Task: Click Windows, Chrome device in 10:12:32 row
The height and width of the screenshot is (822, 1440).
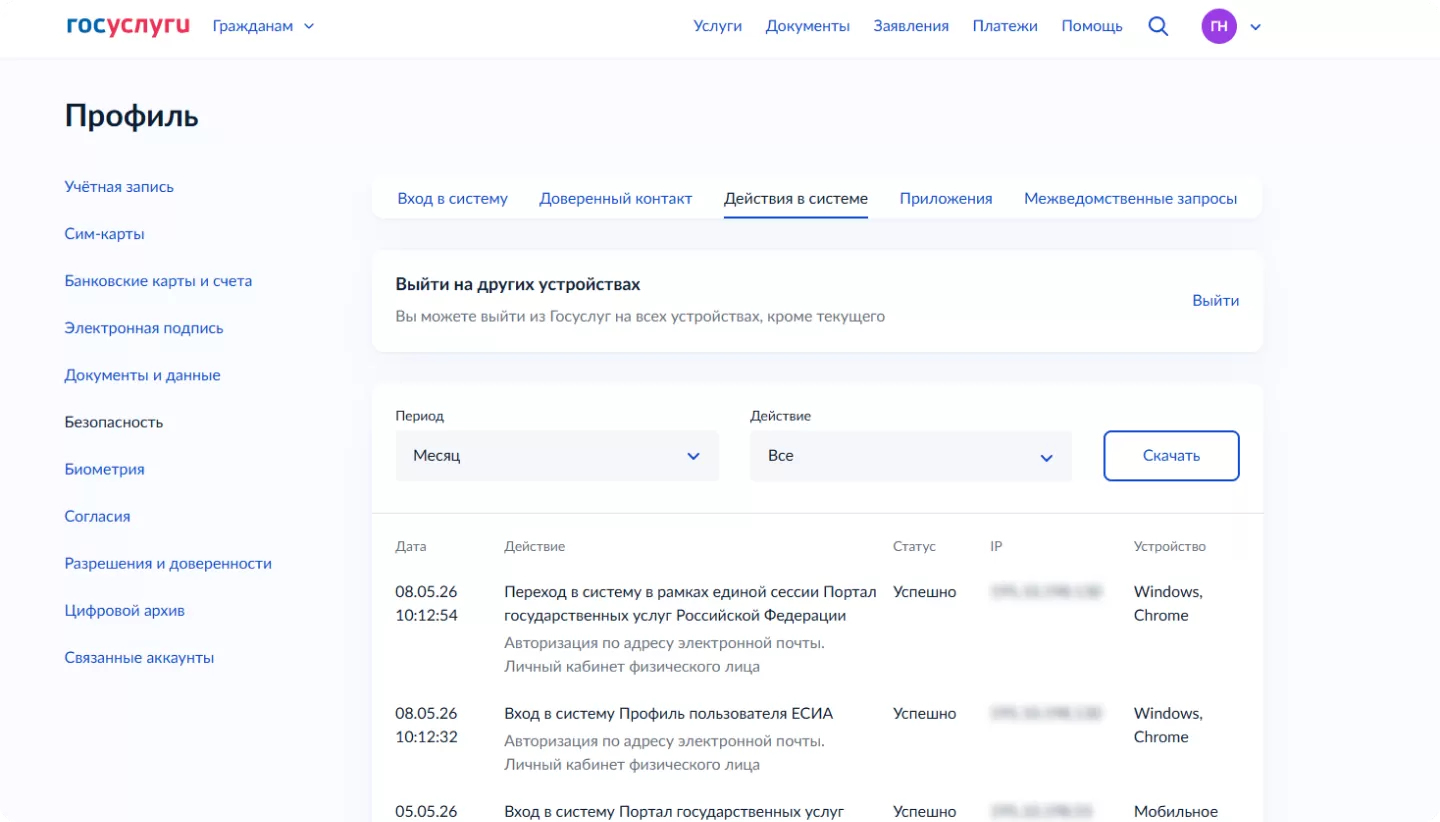Action: [1168, 725]
